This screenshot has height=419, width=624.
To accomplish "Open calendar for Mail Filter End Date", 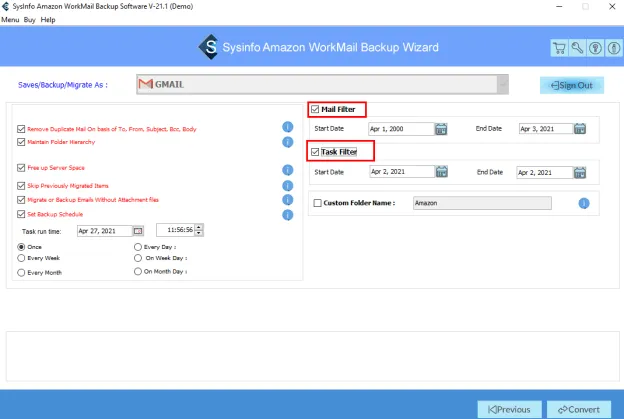I will tap(578, 128).
